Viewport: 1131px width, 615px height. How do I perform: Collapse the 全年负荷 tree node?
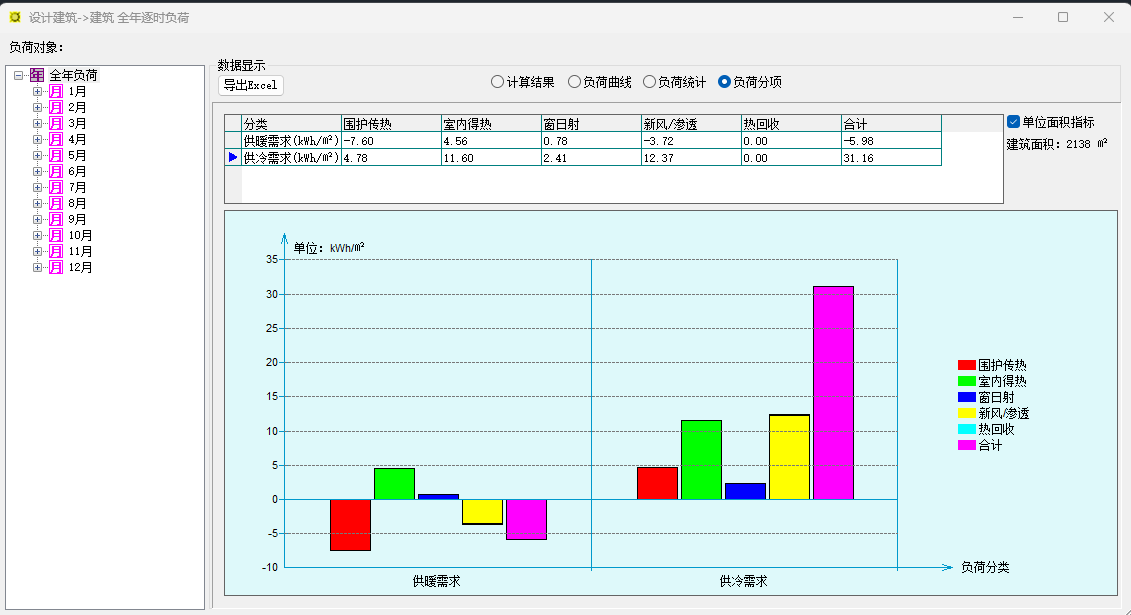(19, 75)
